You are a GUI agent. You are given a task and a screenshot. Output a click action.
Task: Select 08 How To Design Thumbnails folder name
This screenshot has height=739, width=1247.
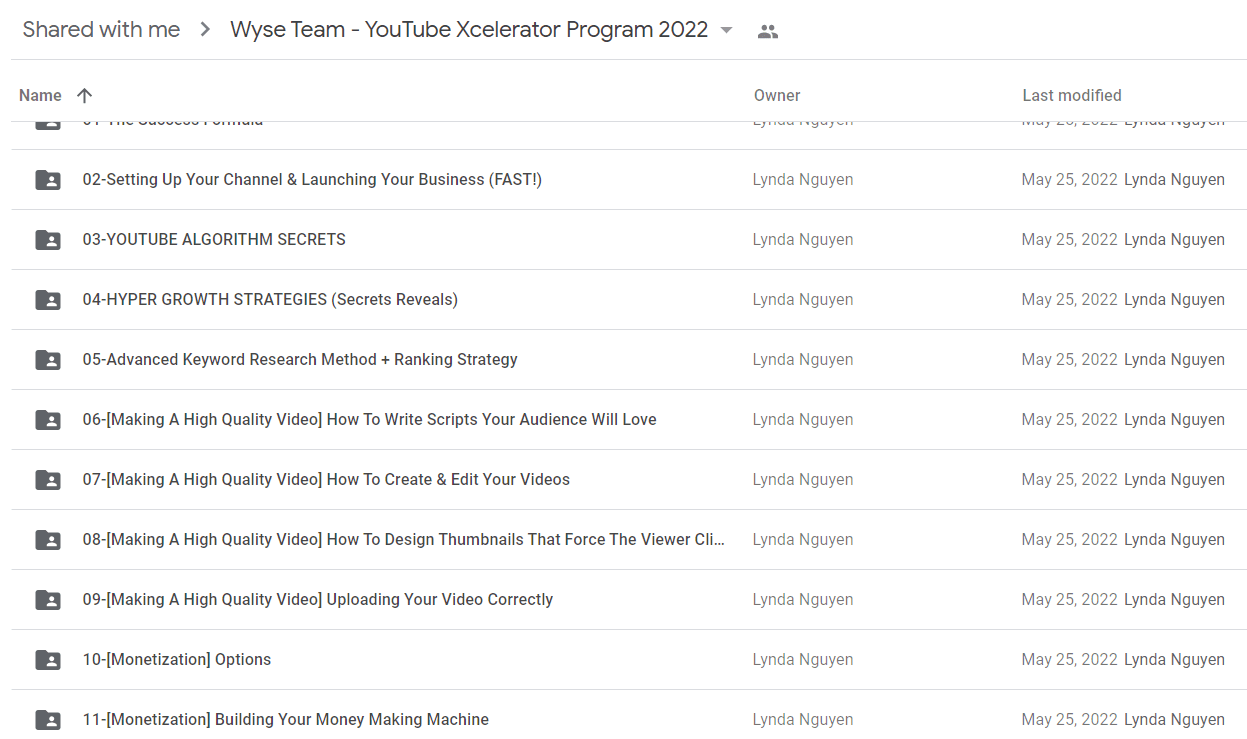(x=404, y=540)
